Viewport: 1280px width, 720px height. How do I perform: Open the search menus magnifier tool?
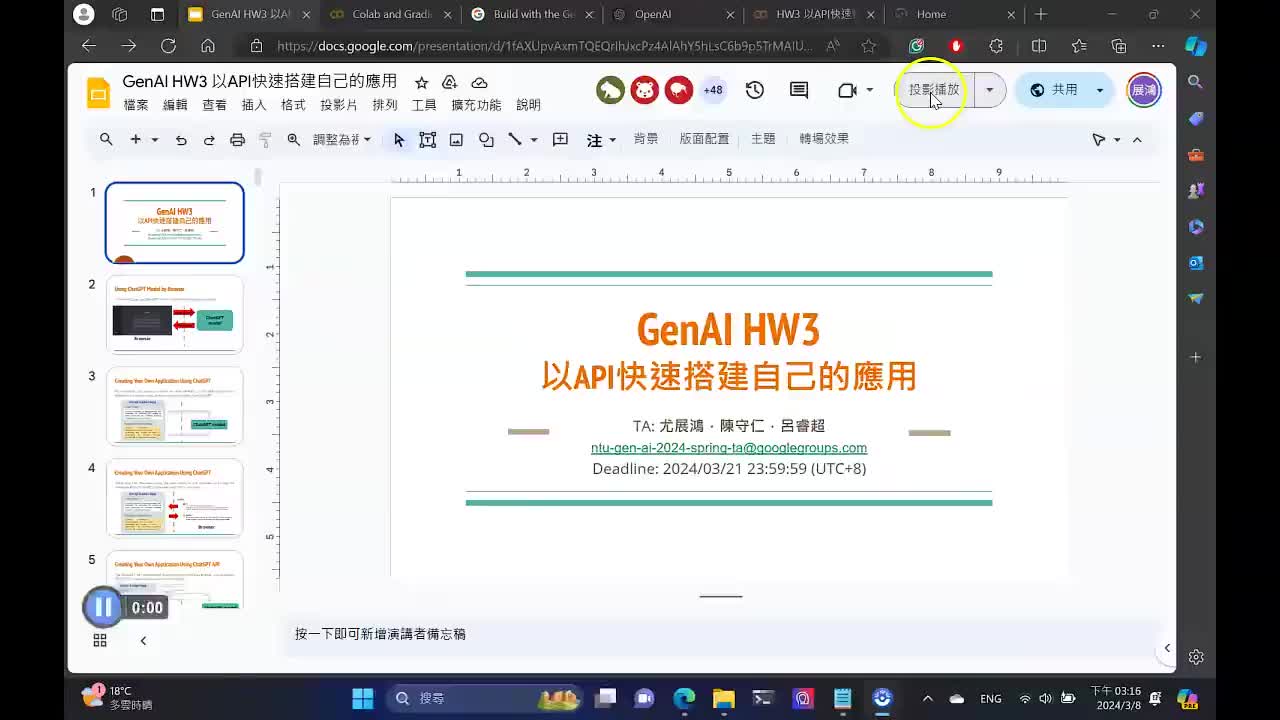106,140
